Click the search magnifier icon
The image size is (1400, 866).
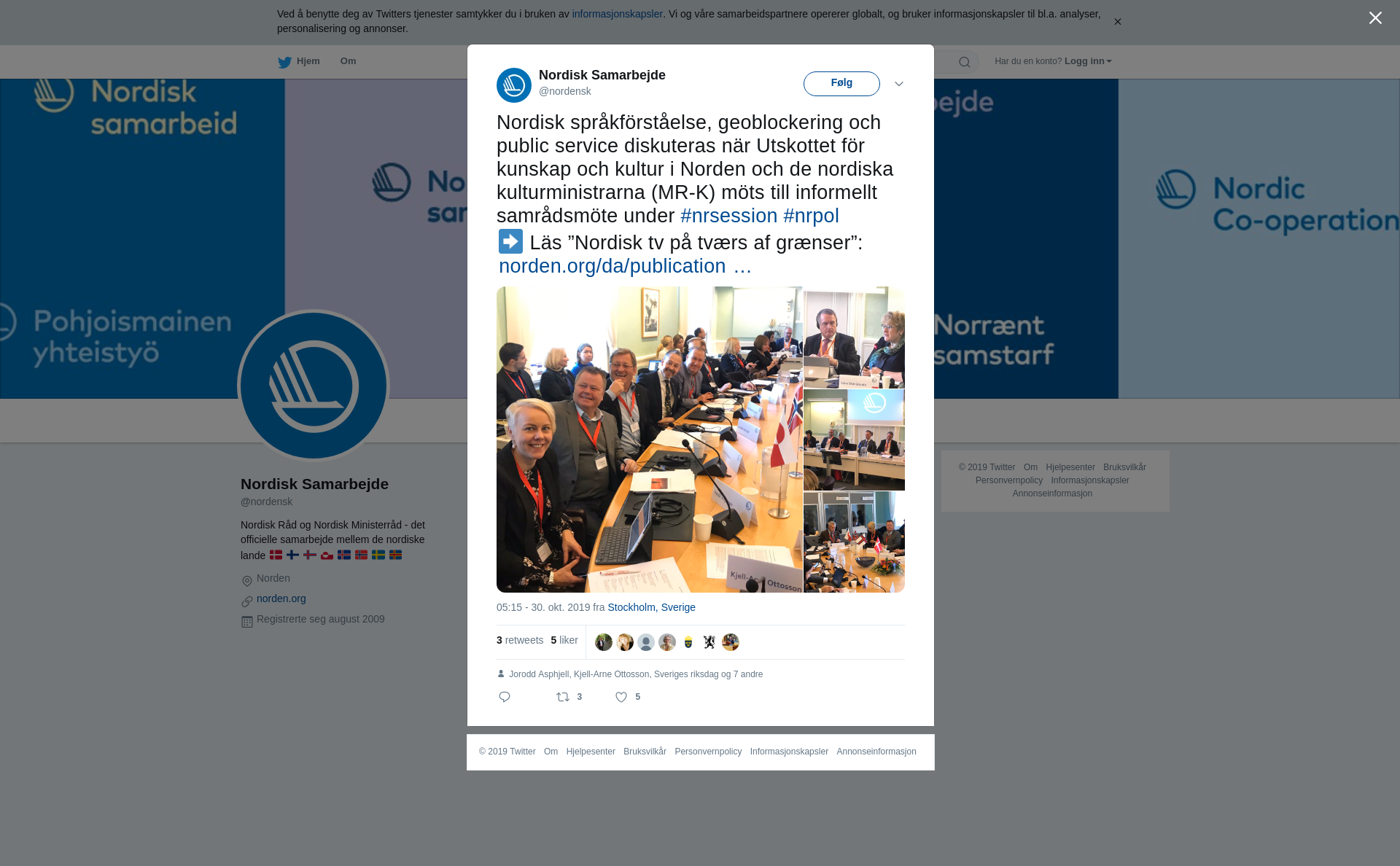(x=965, y=62)
